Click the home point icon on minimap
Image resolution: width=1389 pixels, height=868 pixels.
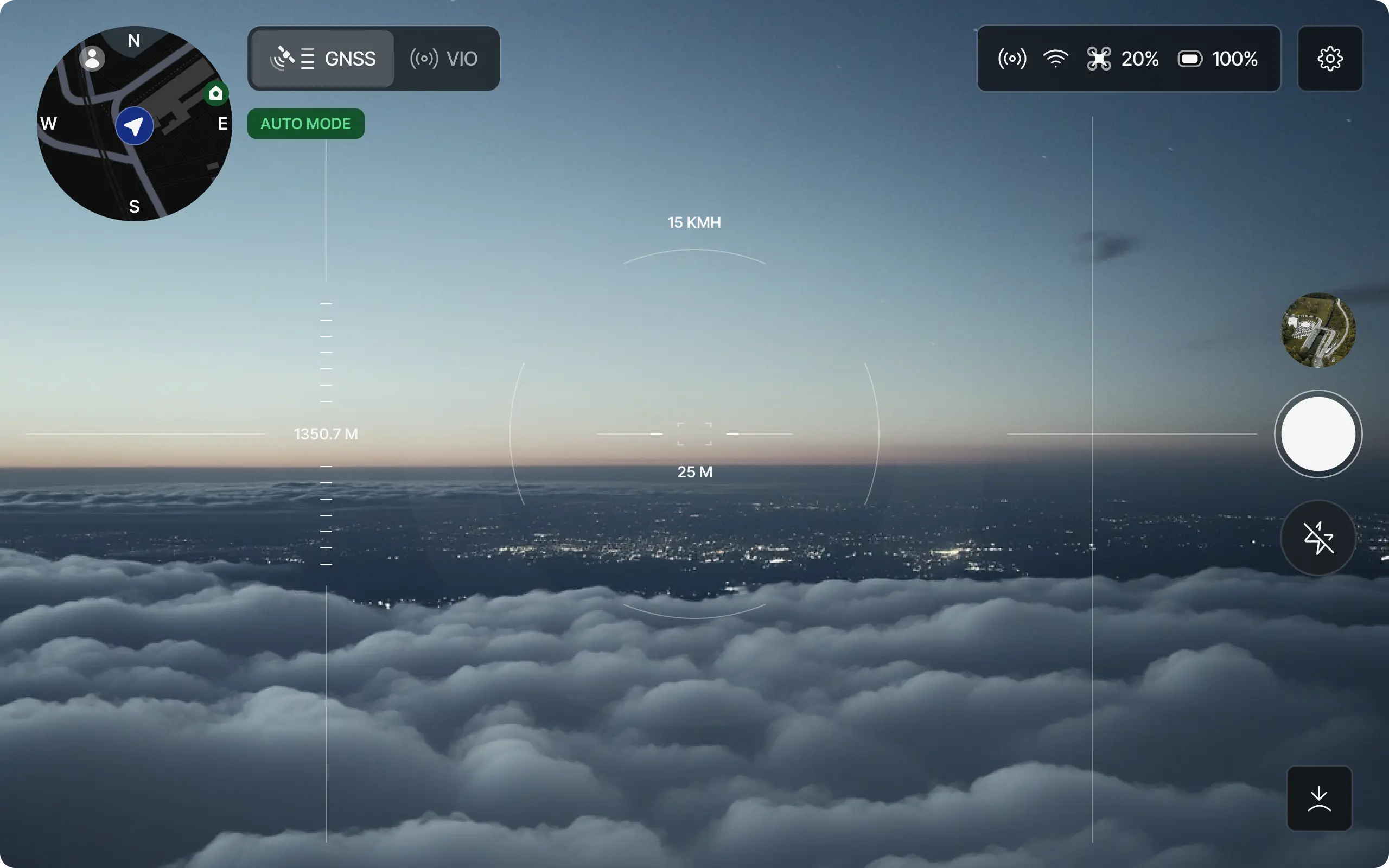click(x=216, y=93)
